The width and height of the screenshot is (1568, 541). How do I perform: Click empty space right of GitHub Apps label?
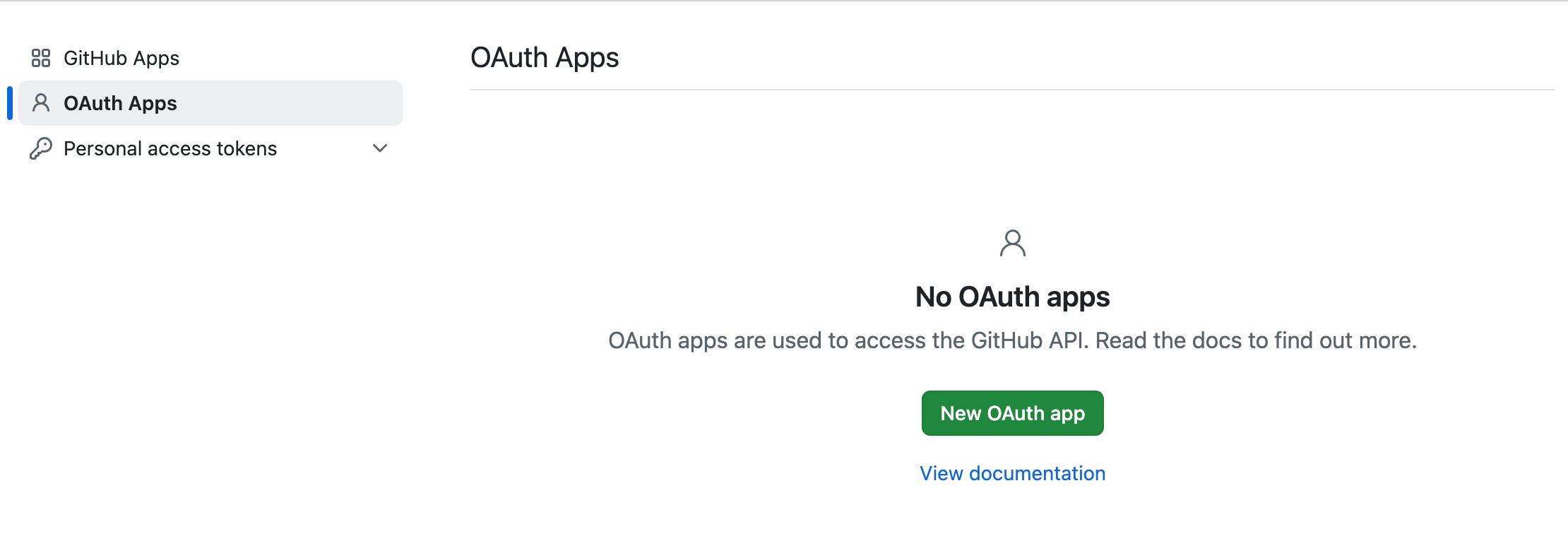click(290, 58)
